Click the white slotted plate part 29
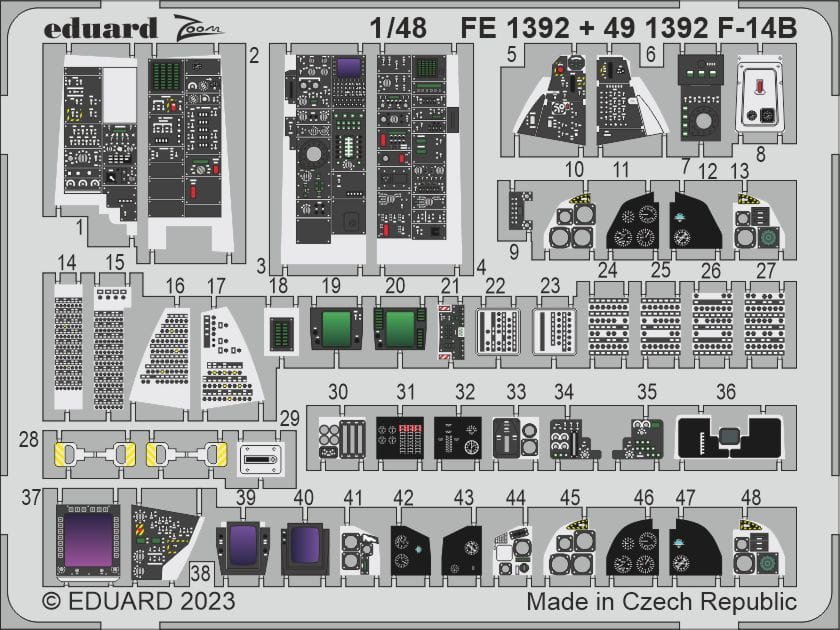Viewport: 840px width, 630px height. coord(259,460)
